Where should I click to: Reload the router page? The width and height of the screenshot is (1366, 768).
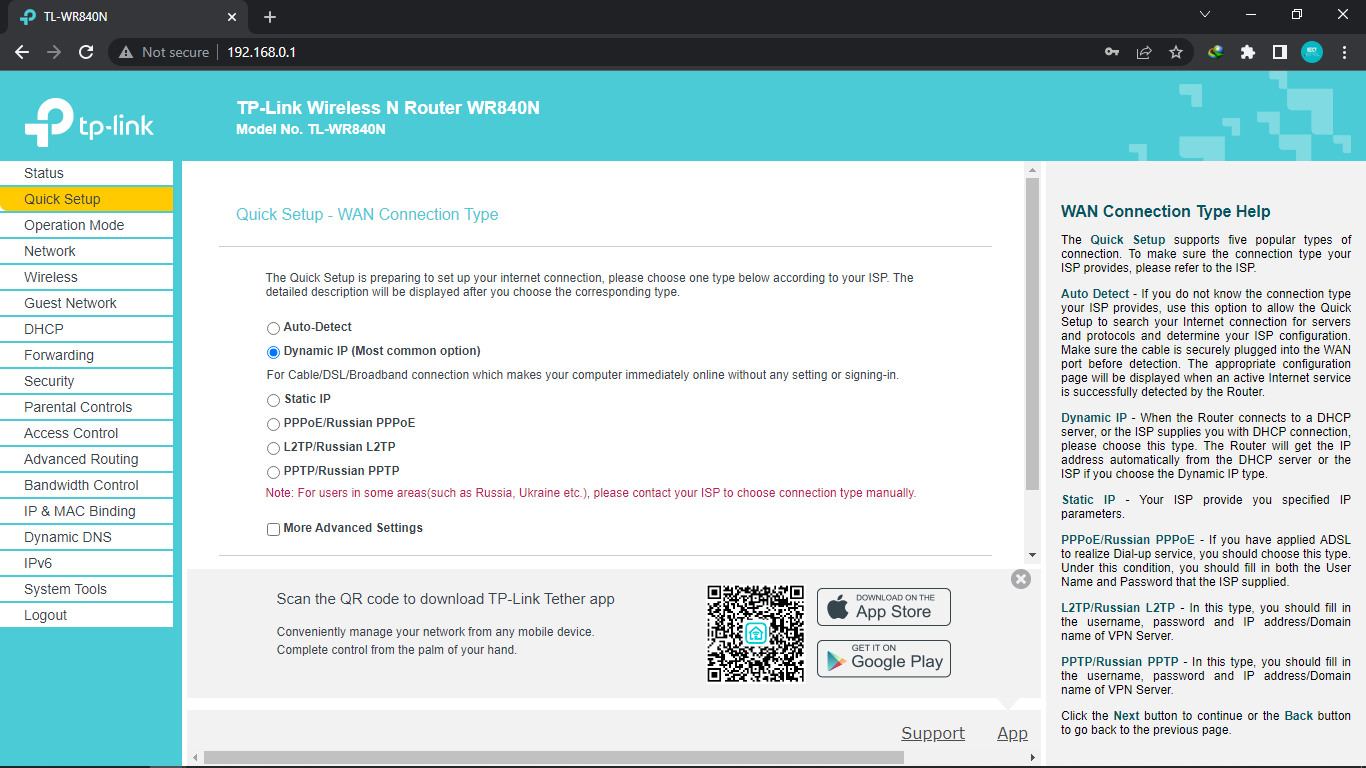tap(86, 52)
